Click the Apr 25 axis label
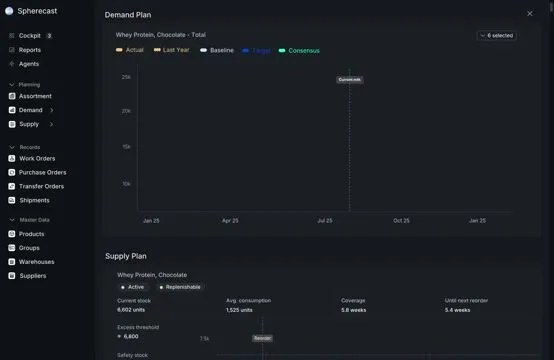This screenshot has width=554, height=360. (230, 221)
